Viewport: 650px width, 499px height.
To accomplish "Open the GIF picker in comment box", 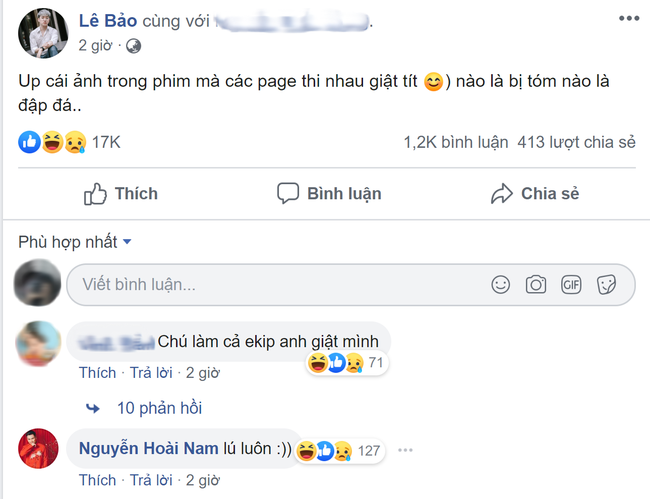I will [571, 285].
